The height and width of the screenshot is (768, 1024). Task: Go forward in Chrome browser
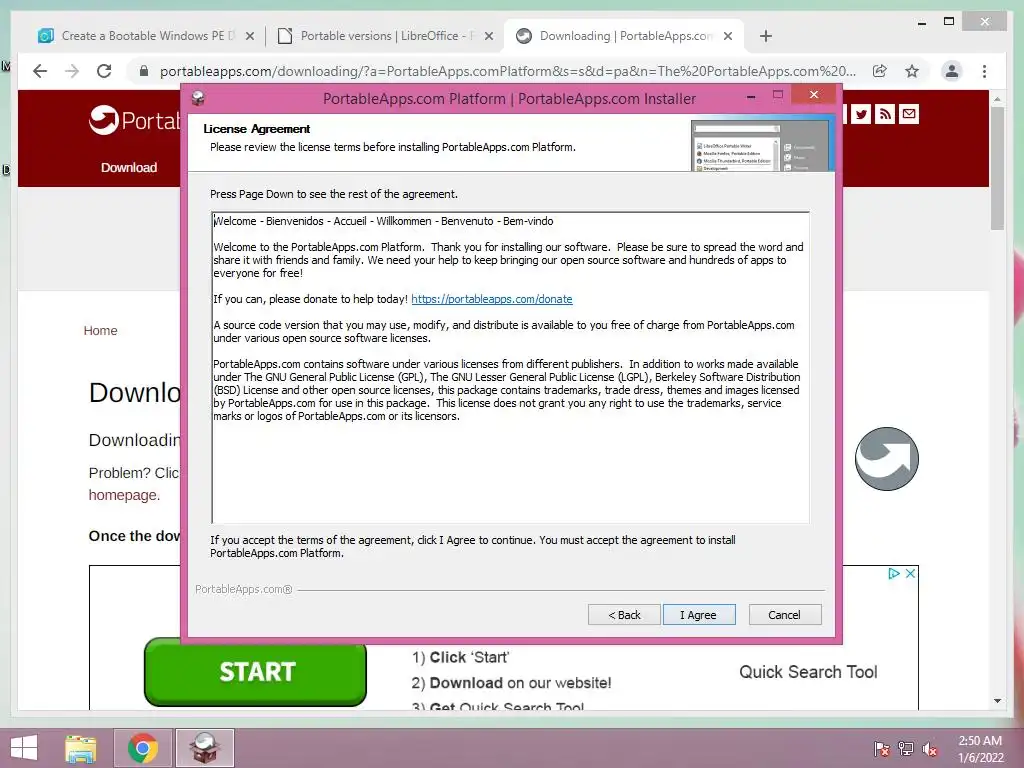(x=72, y=71)
